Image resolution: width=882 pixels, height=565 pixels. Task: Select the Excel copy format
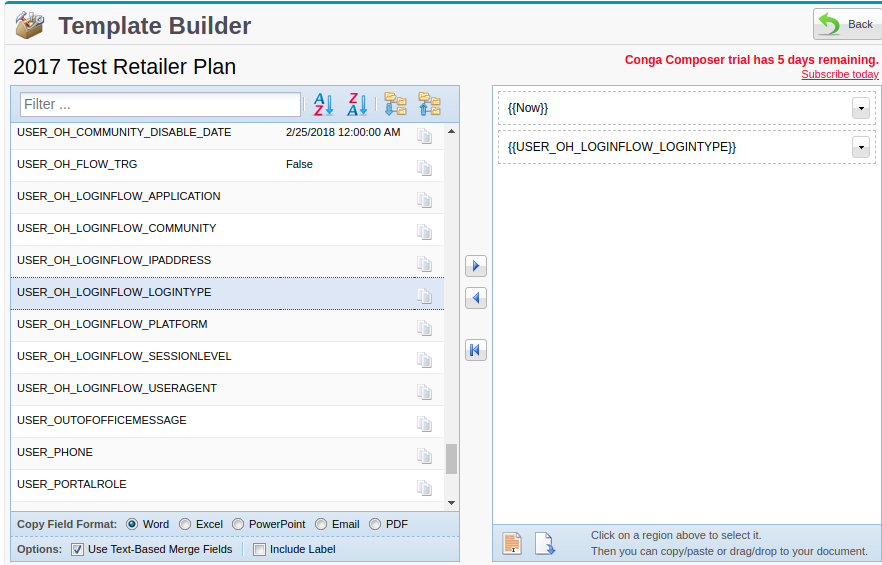pos(186,524)
